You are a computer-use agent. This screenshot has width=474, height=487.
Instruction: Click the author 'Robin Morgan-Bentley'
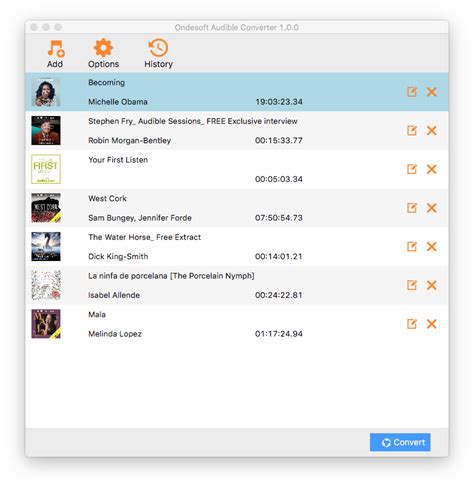tap(129, 141)
